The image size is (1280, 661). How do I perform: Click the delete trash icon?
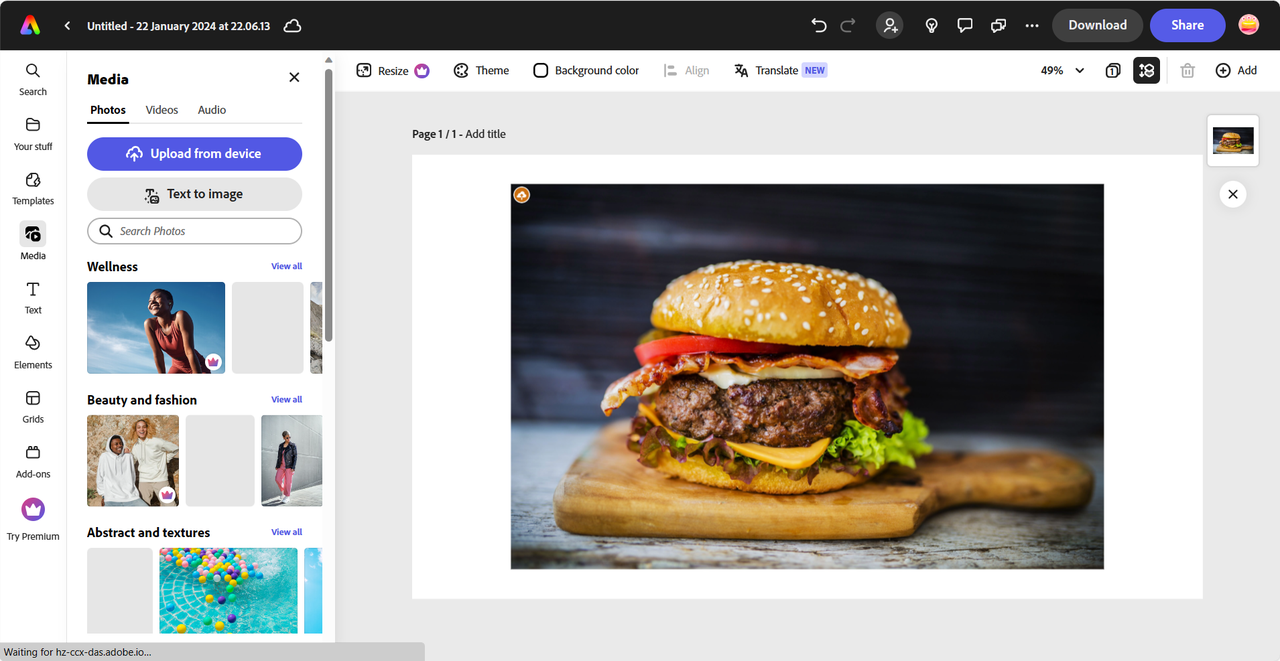coord(1187,71)
